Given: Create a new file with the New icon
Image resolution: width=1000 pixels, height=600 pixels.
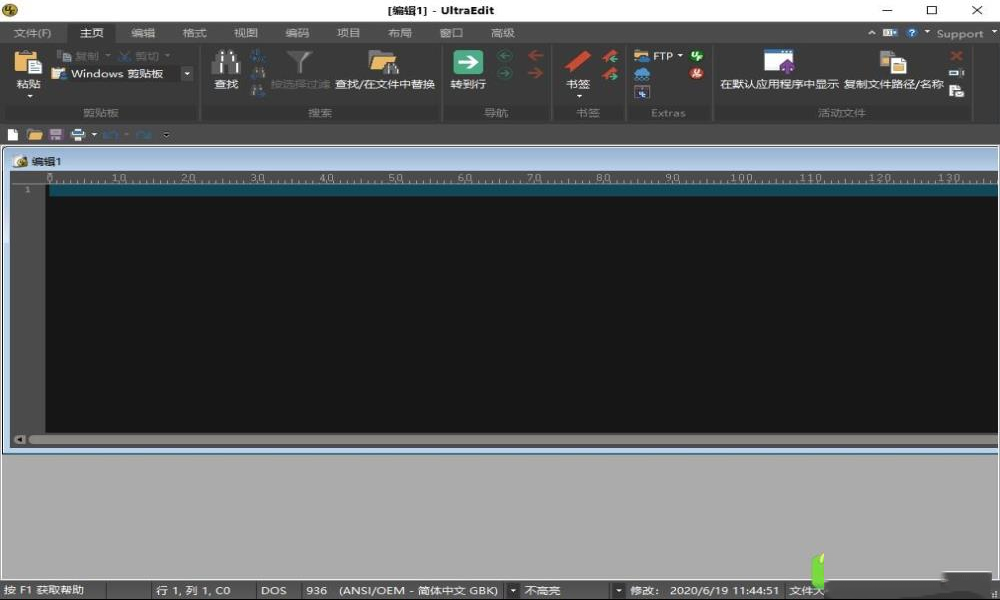Looking at the screenshot, I should 12,133.
